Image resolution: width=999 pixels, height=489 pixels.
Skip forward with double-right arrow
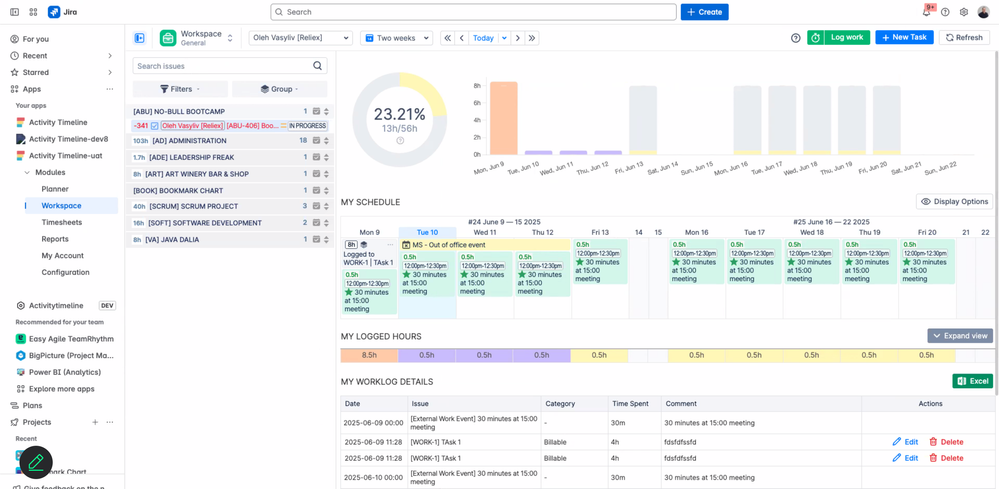532,38
